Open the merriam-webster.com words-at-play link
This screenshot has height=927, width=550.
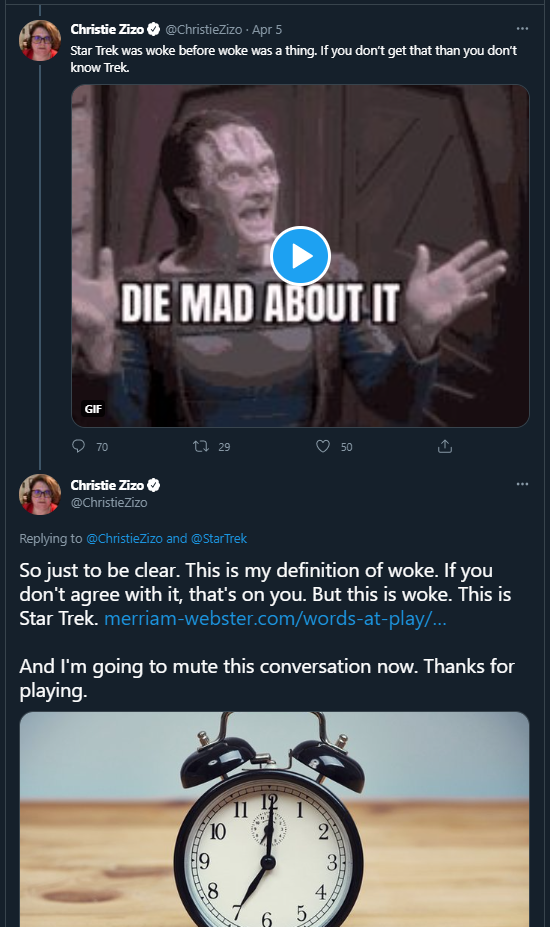(275, 618)
